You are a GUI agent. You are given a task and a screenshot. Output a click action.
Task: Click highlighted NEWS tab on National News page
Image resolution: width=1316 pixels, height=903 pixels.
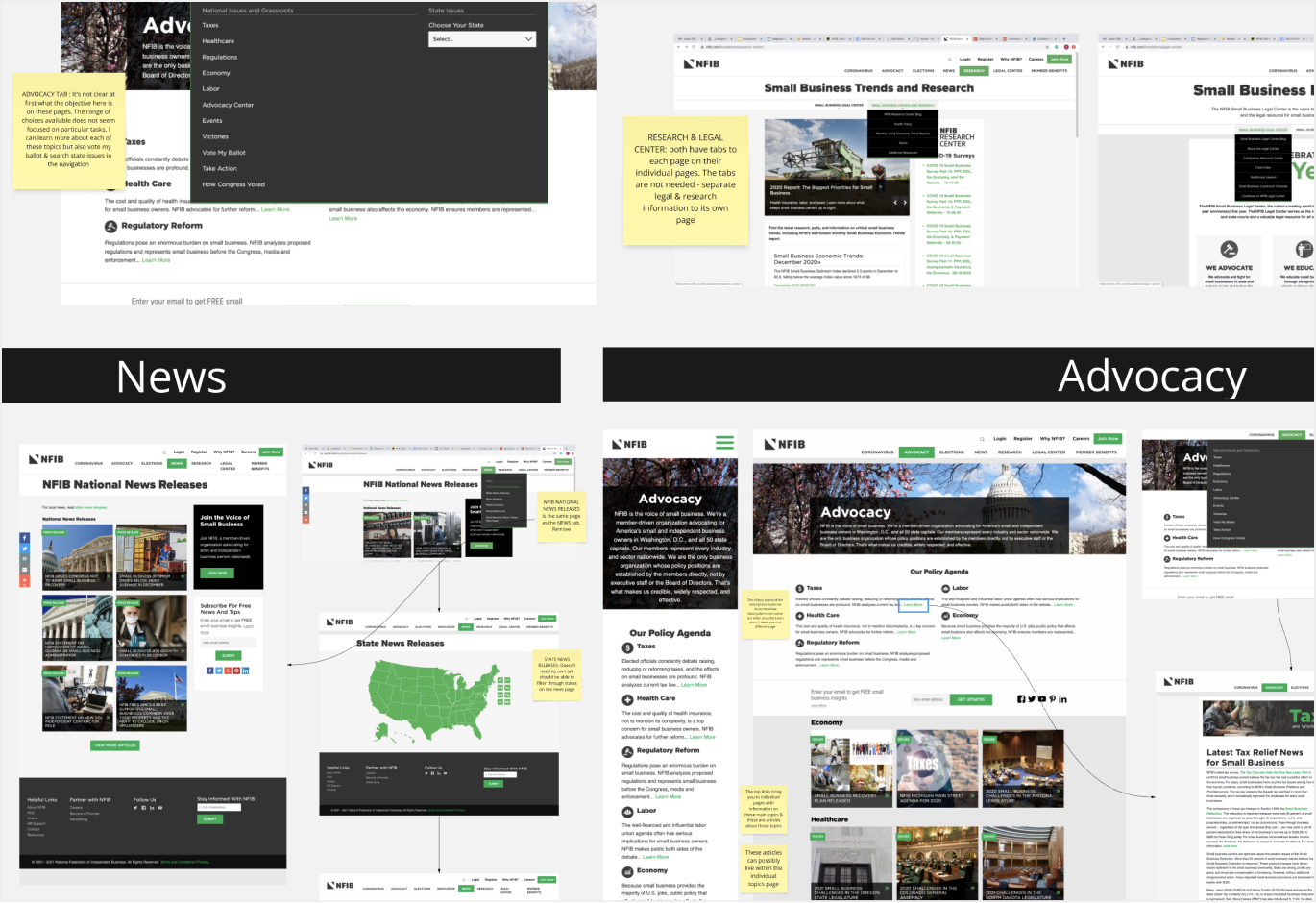(x=177, y=464)
